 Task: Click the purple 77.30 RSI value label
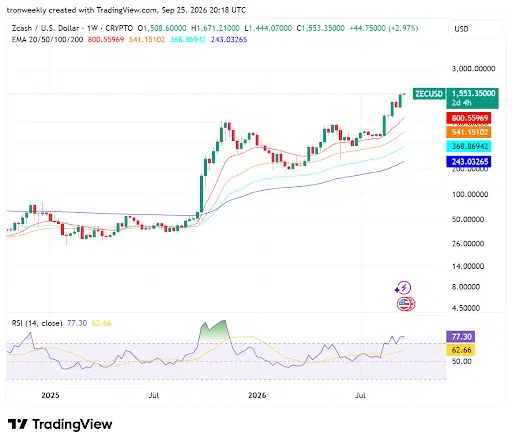pyautogui.click(x=461, y=337)
